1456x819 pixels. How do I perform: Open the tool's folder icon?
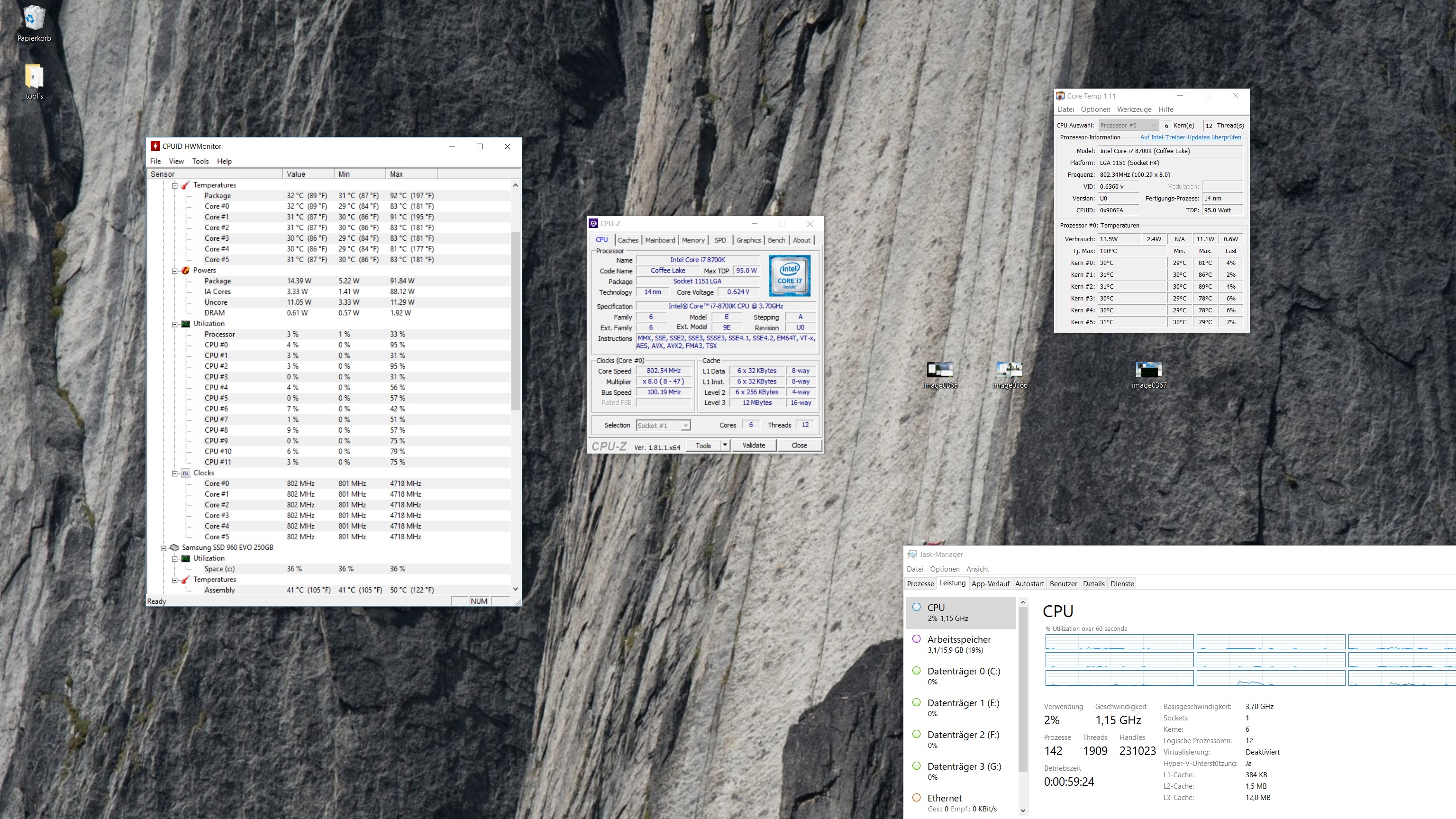click(x=34, y=76)
